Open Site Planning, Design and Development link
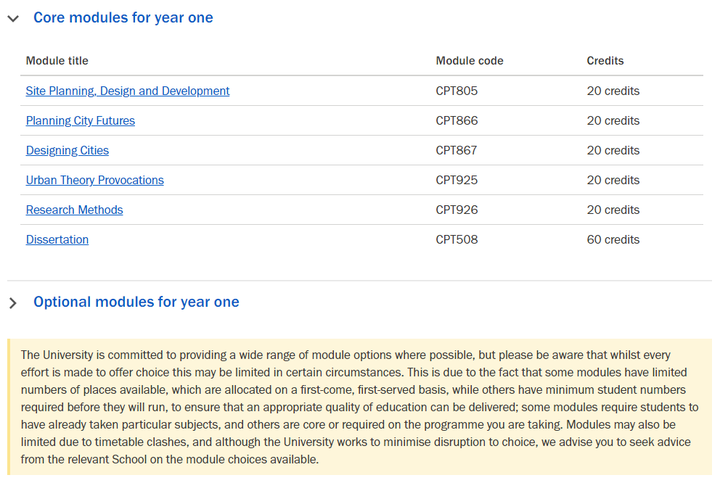The width and height of the screenshot is (720, 483). click(128, 91)
